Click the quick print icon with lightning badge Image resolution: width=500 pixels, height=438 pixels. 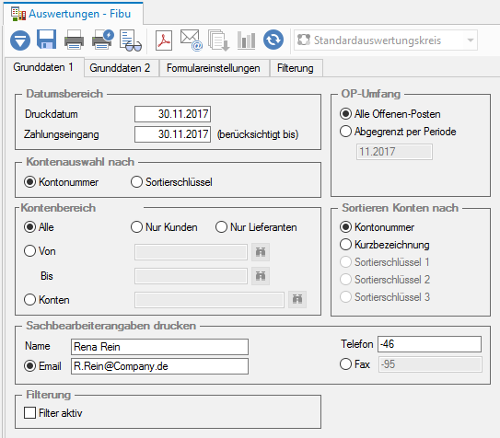[x=103, y=40]
